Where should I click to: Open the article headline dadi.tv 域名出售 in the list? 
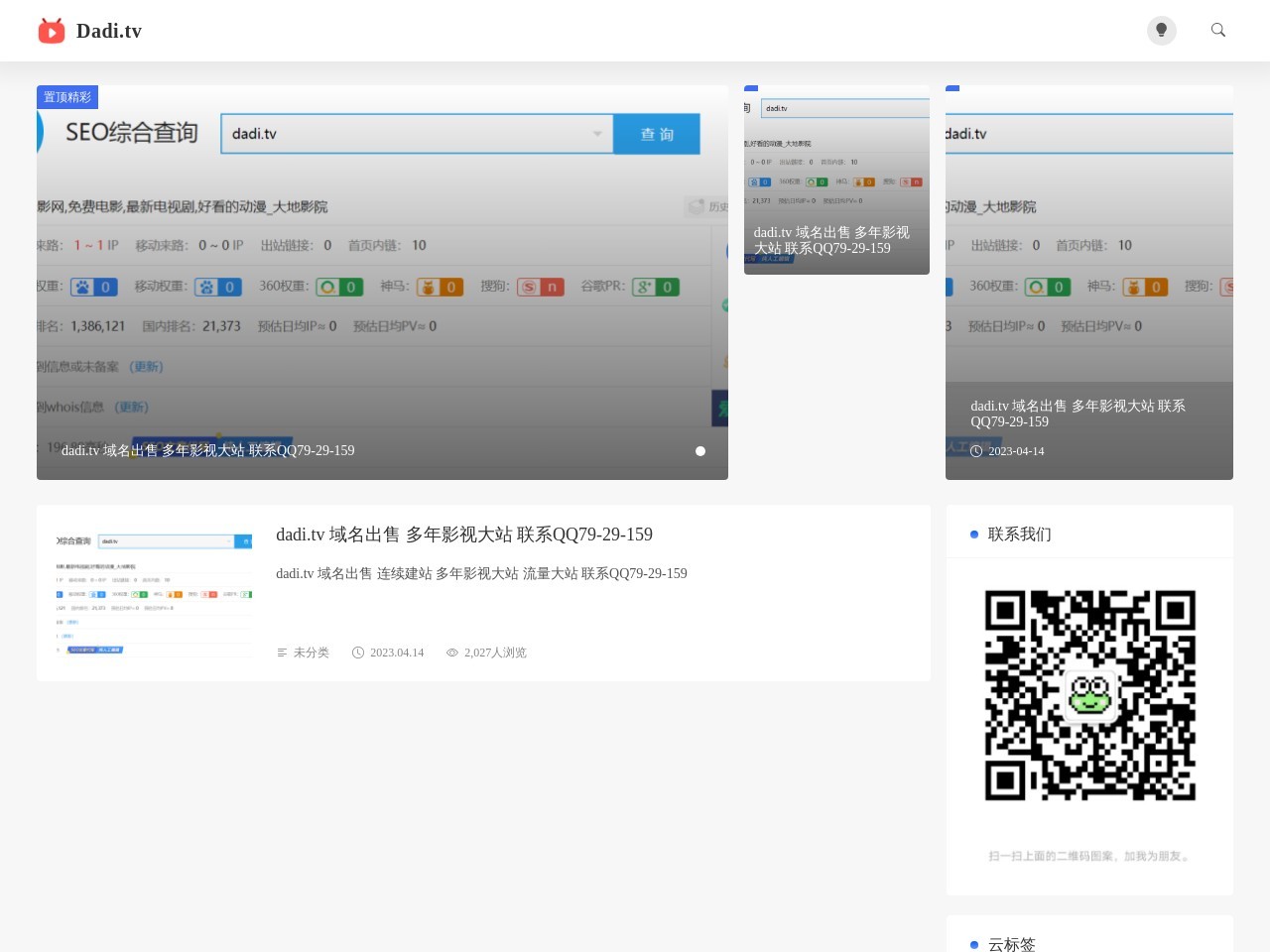tap(464, 535)
